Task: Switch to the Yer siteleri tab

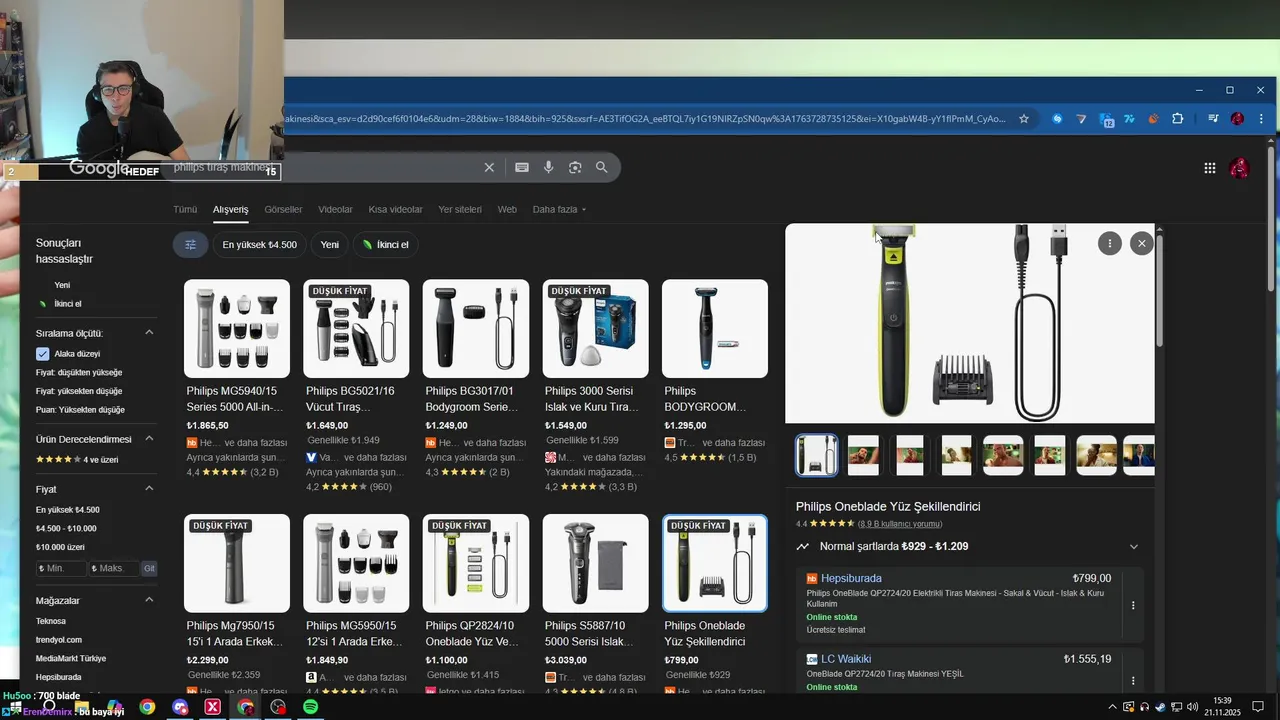Action: 460,209
